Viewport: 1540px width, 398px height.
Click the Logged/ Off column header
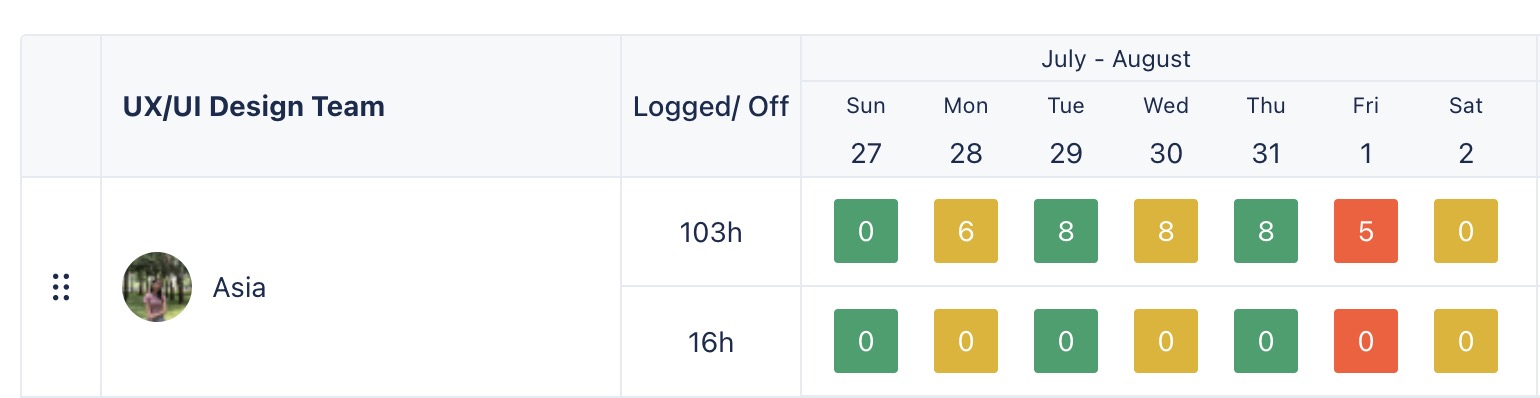(x=711, y=107)
